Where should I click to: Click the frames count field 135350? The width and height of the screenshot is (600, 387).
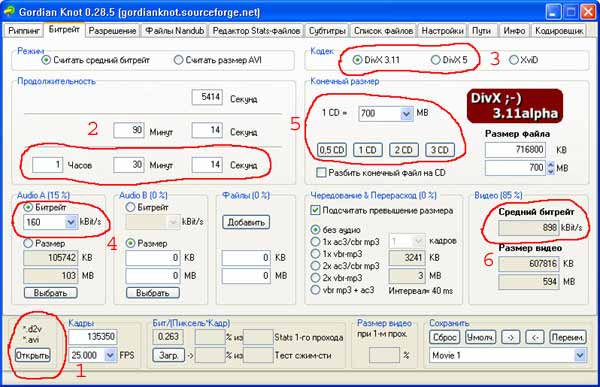93,336
